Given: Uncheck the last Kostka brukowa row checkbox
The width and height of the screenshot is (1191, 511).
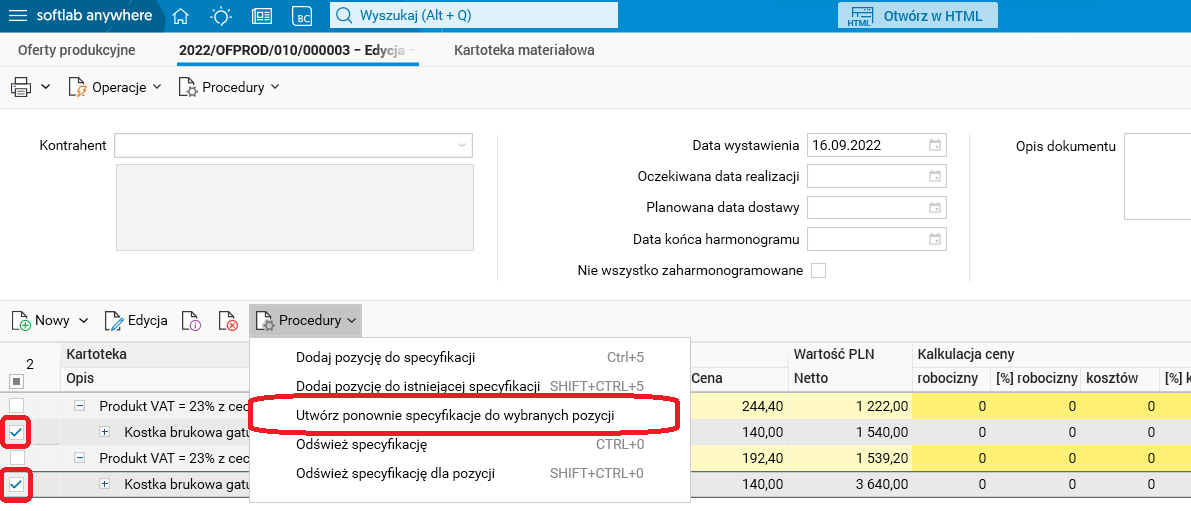Looking at the screenshot, I should tap(16, 484).
